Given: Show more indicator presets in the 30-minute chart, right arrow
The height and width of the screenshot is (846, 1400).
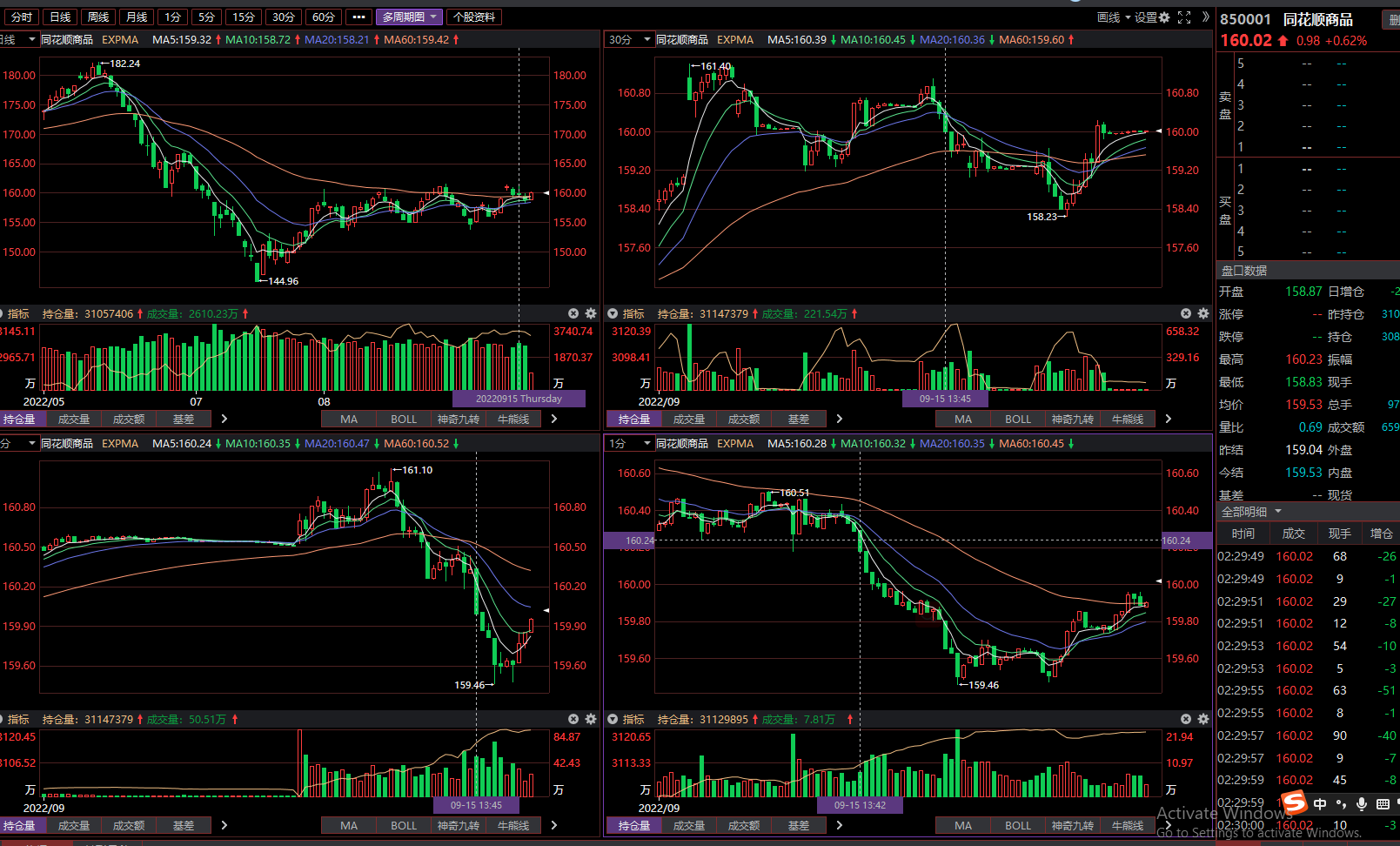Looking at the screenshot, I should coord(1169,419).
